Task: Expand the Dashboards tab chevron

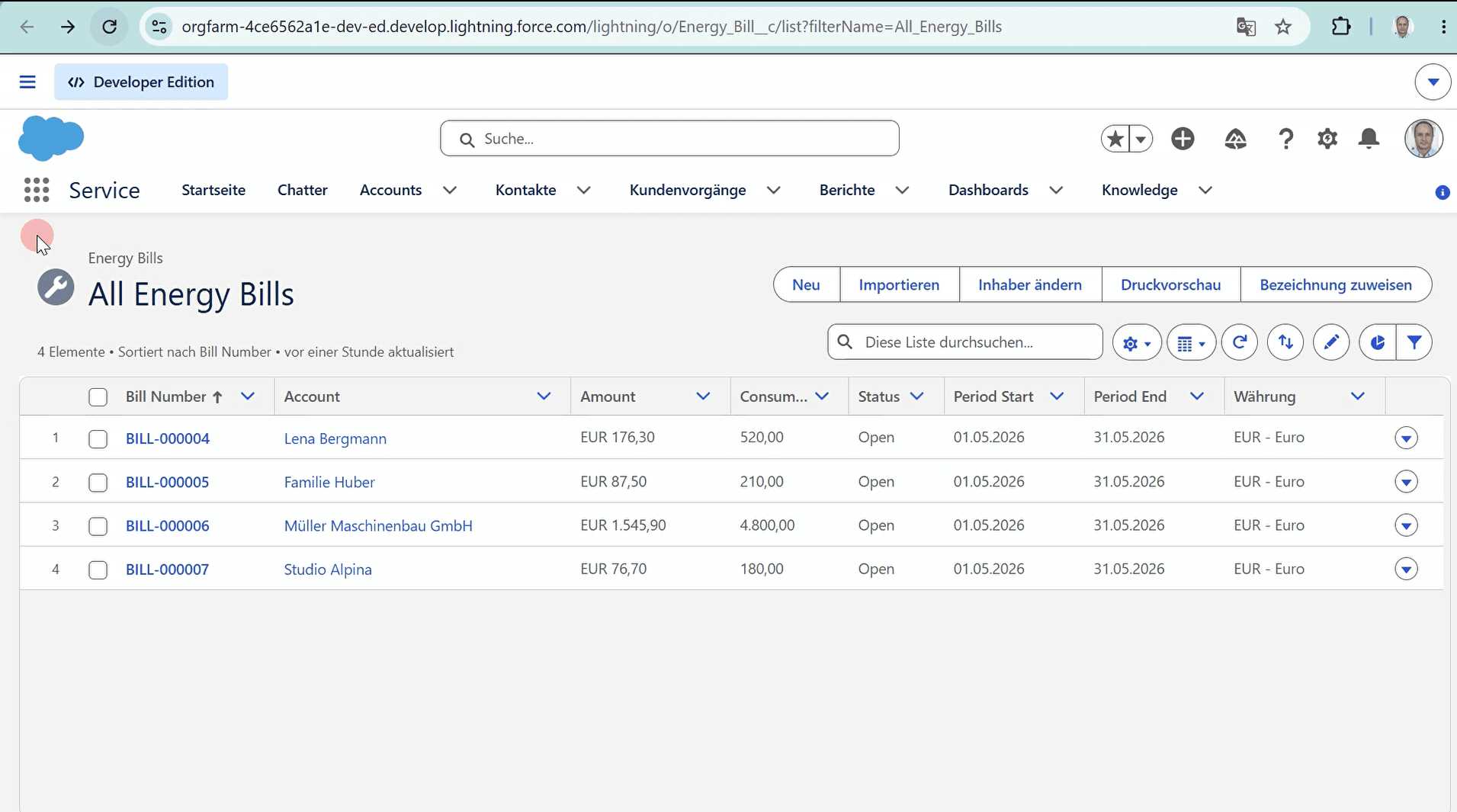Action: click(x=1056, y=190)
